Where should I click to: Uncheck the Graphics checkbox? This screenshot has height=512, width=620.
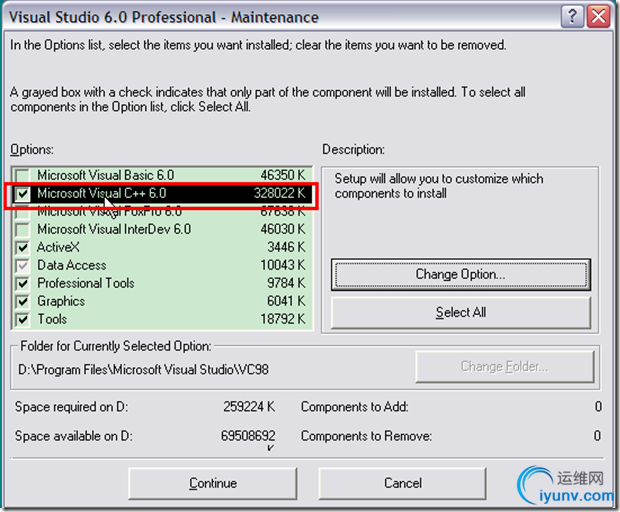23,301
